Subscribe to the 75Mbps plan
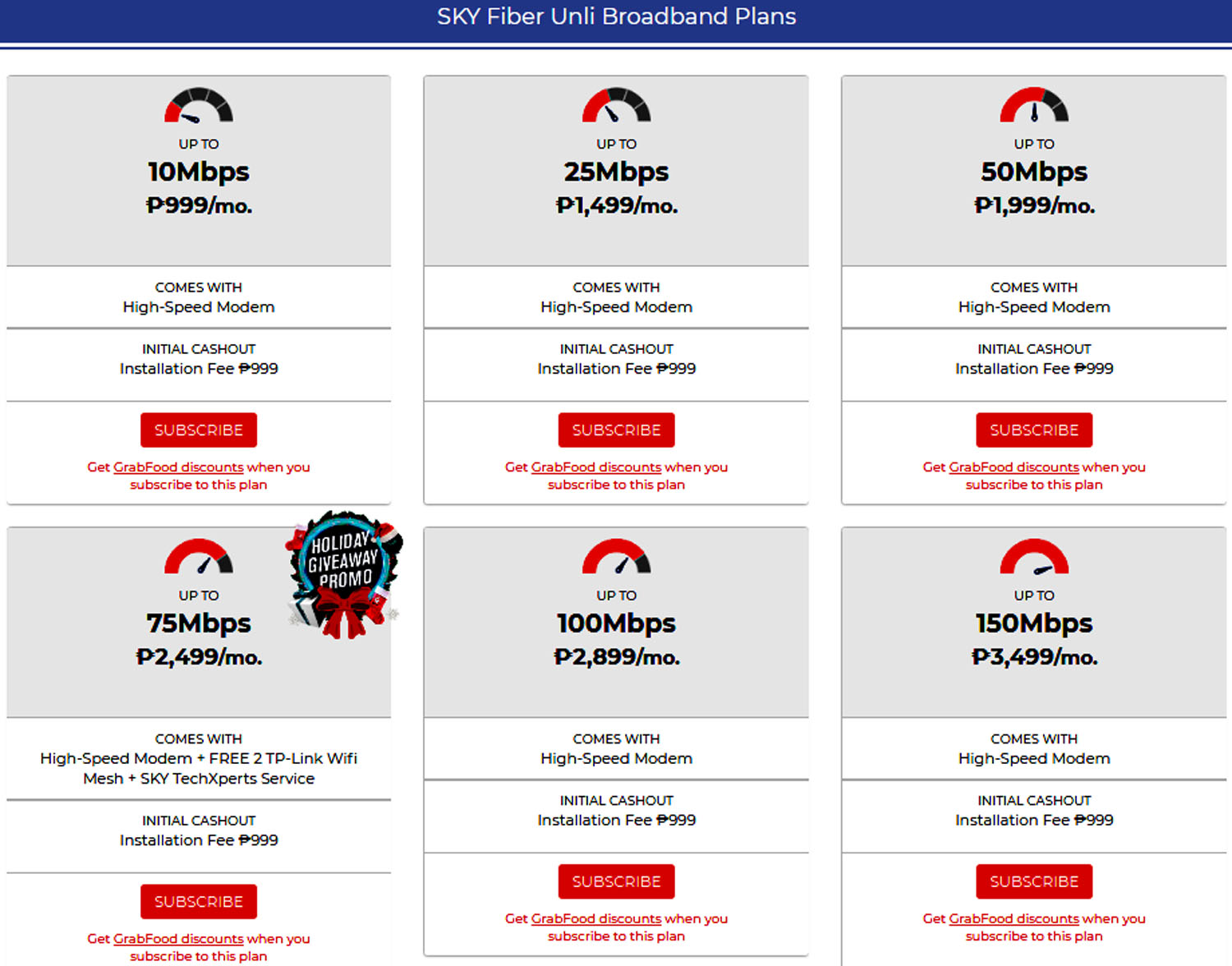Screen dimensions: 1232x966 198,901
